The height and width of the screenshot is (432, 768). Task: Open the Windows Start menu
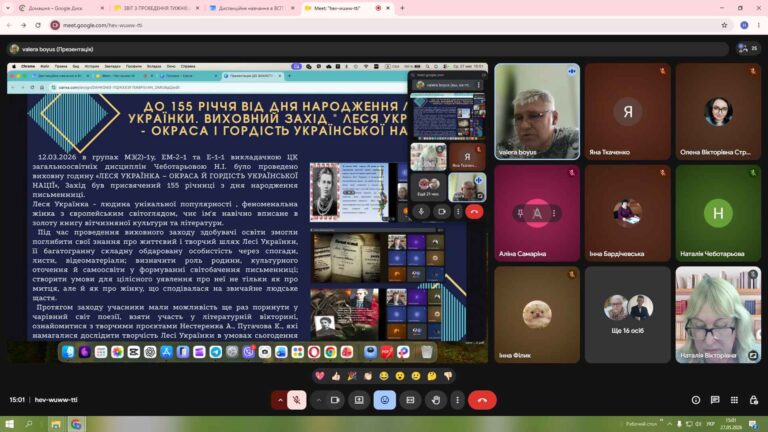pos(9,424)
